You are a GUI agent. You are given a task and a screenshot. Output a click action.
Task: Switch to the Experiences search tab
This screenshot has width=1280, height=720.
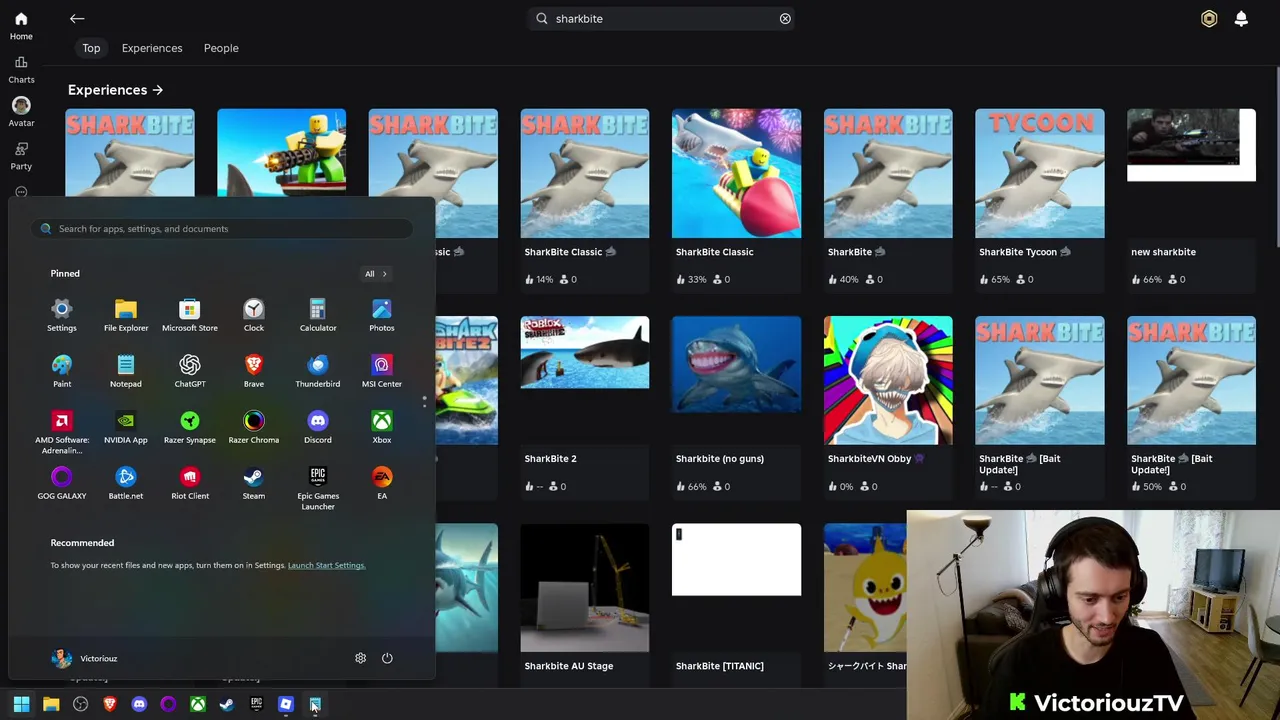click(152, 48)
